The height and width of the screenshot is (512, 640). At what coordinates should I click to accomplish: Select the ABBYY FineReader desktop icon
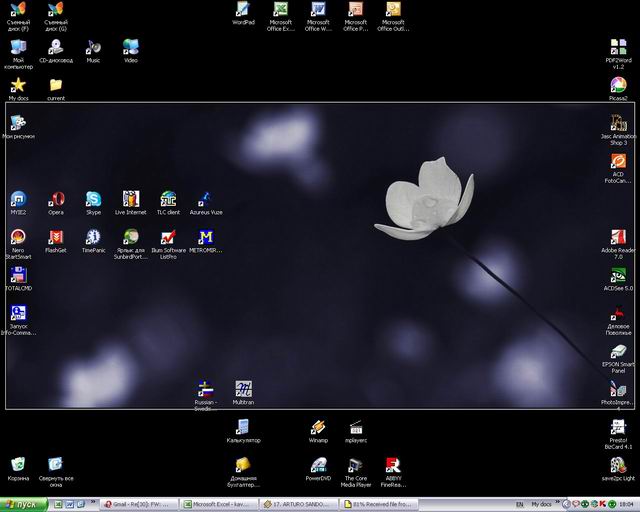[x=393, y=472]
